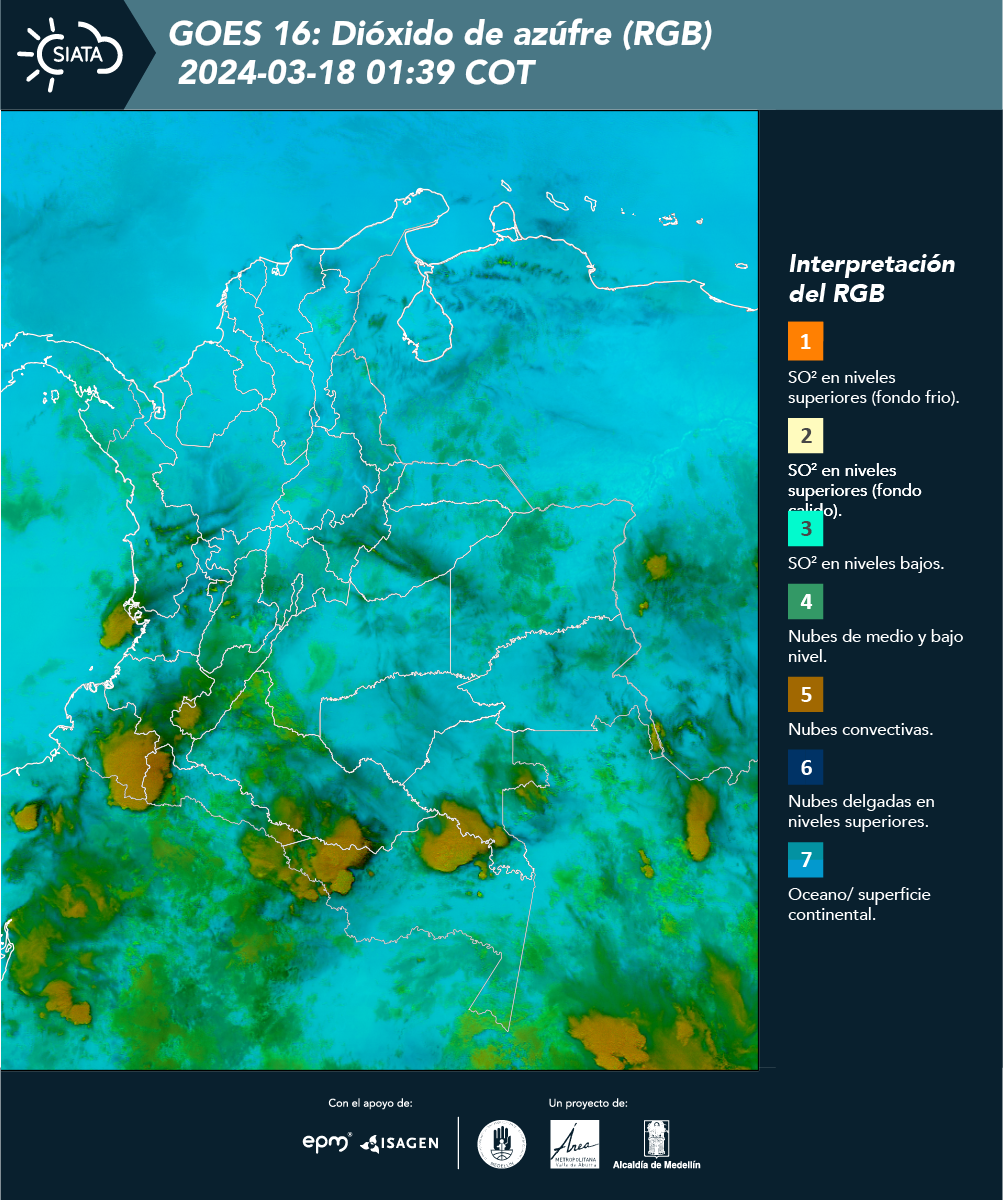Click the label 'Oceano/ superficie continental.'
Image resolution: width=1003 pixels, height=1200 pixels.
(x=859, y=904)
